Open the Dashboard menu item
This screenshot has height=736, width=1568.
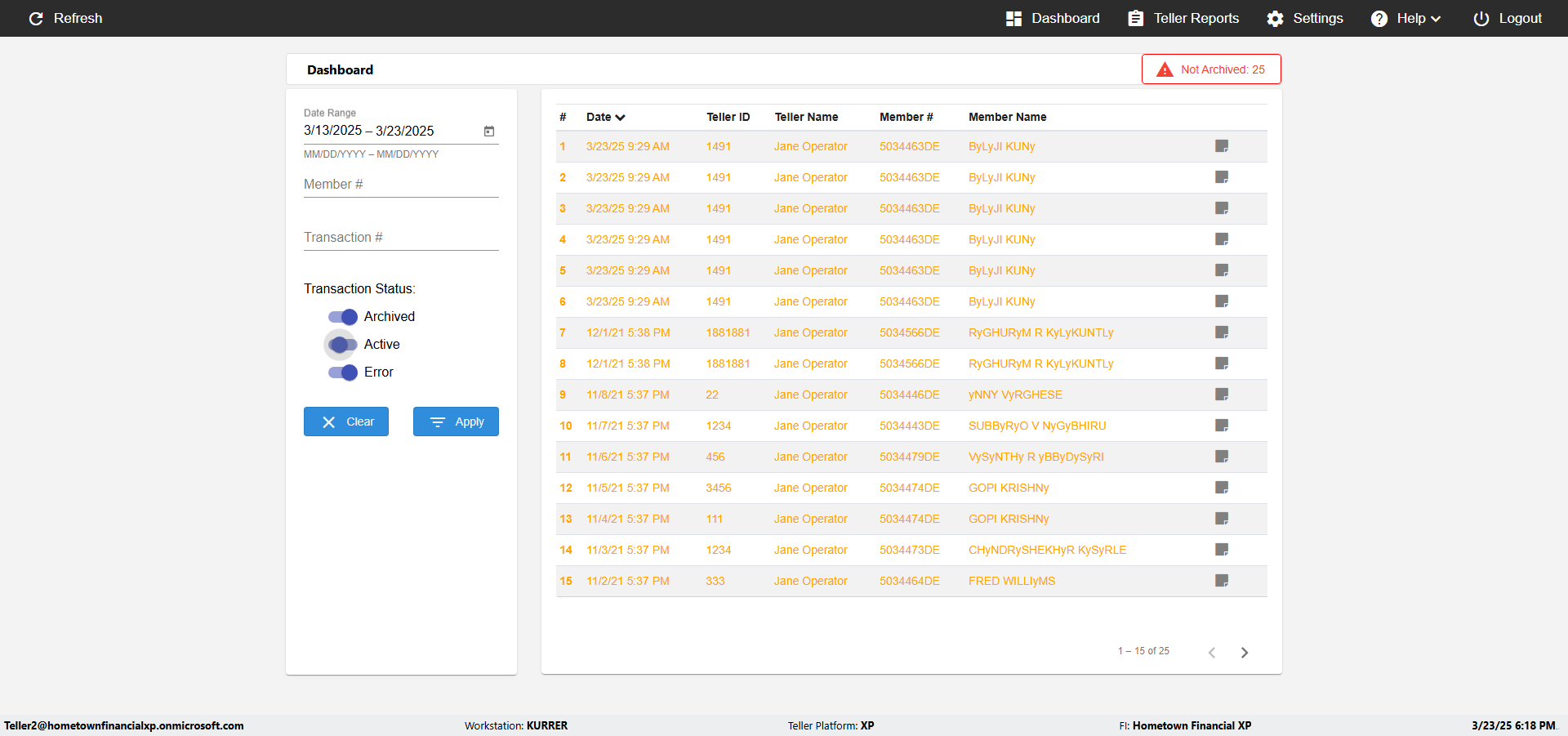pos(1053,18)
